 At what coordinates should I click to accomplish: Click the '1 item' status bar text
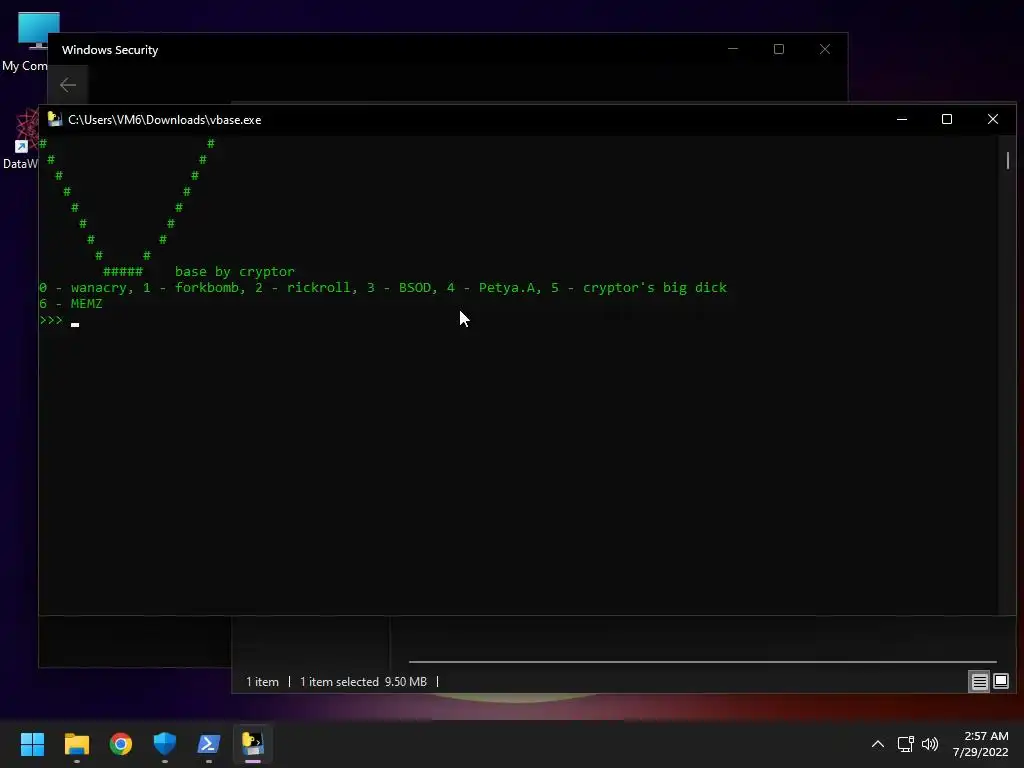(x=263, y=682)
